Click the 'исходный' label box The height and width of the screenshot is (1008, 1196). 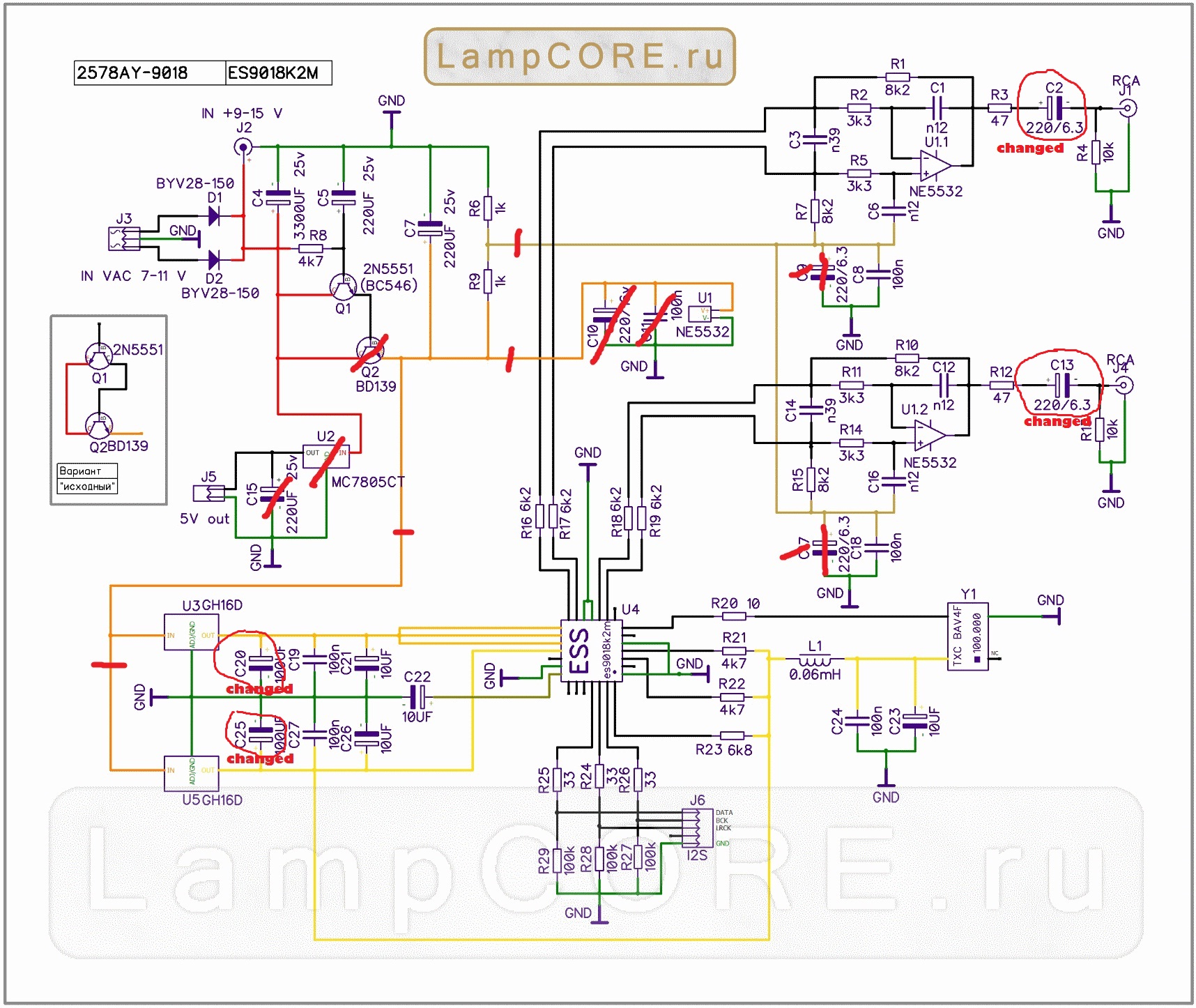[x=87, y=487]
